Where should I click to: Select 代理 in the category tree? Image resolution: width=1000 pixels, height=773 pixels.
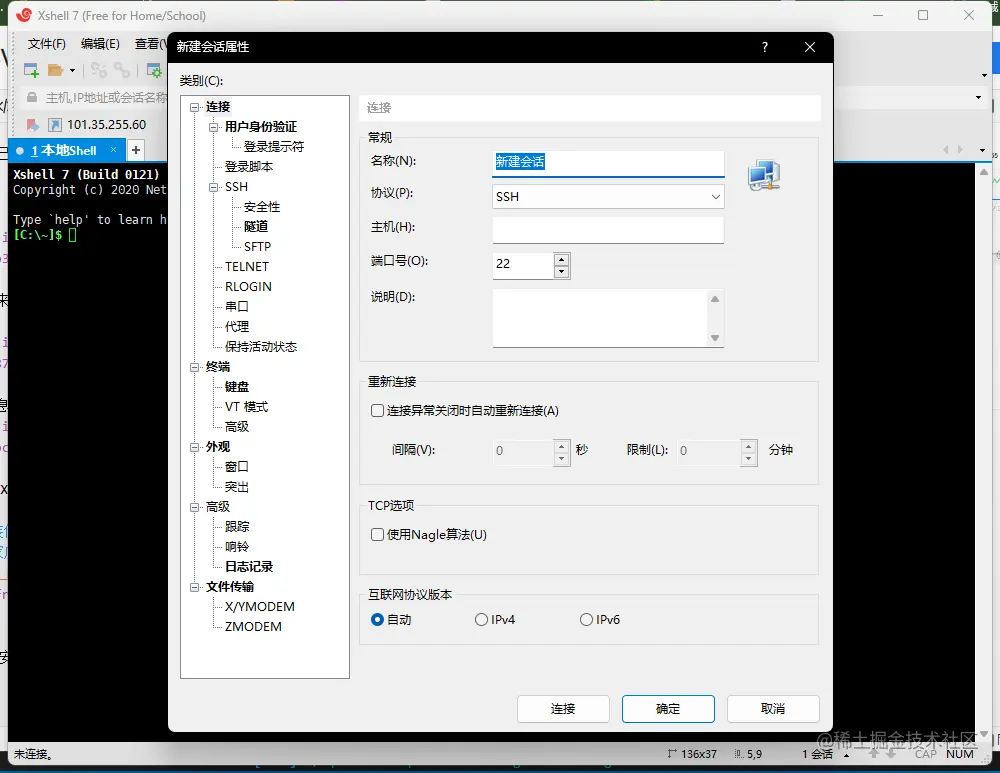[237, 327]
